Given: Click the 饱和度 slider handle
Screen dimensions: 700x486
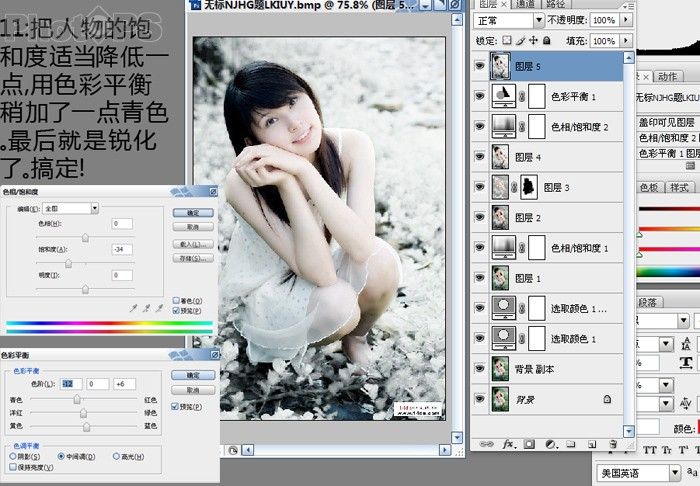Looking at the screenshot, I should [x=68, y=263].
